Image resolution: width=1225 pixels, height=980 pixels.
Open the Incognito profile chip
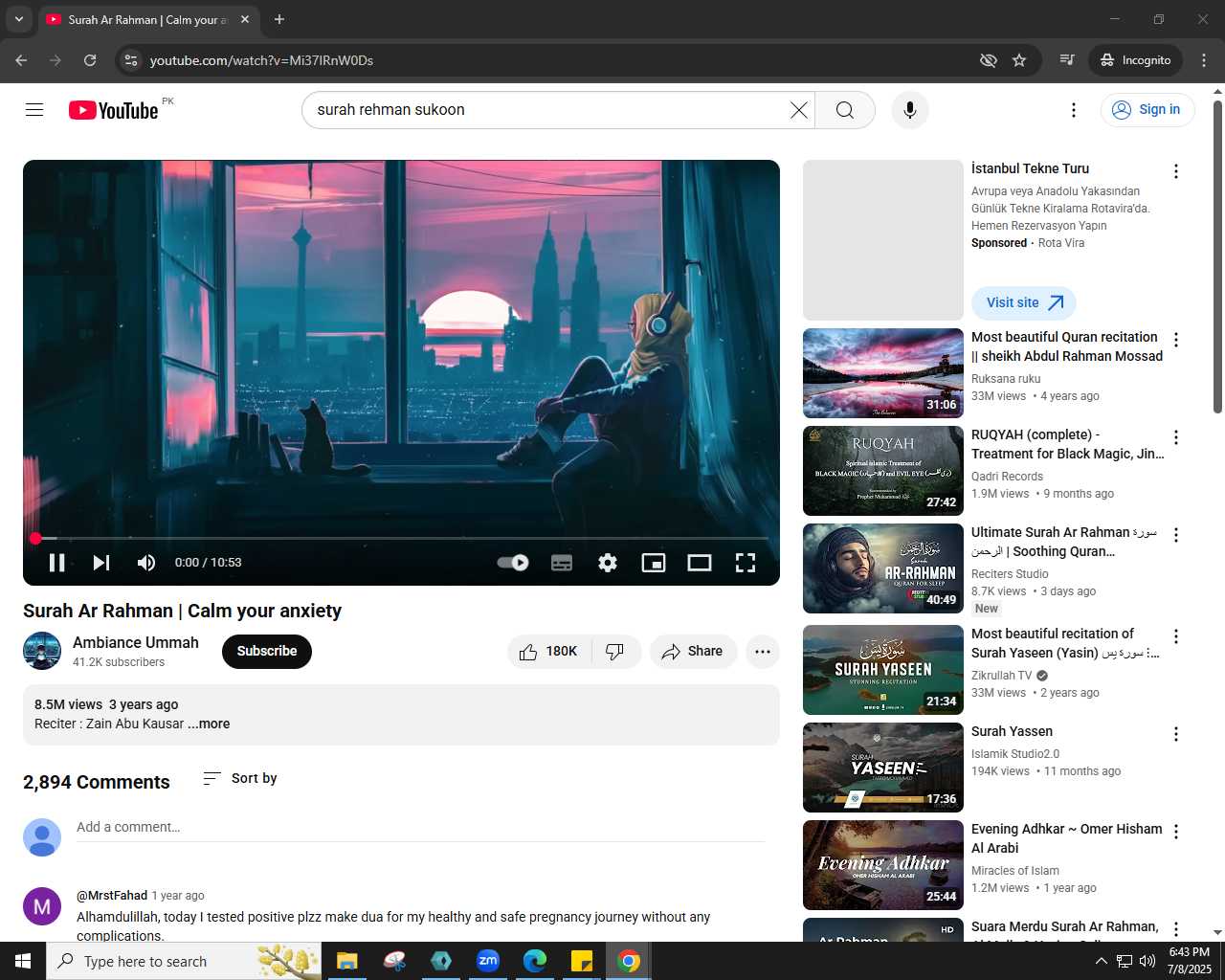click(1136, 60)
